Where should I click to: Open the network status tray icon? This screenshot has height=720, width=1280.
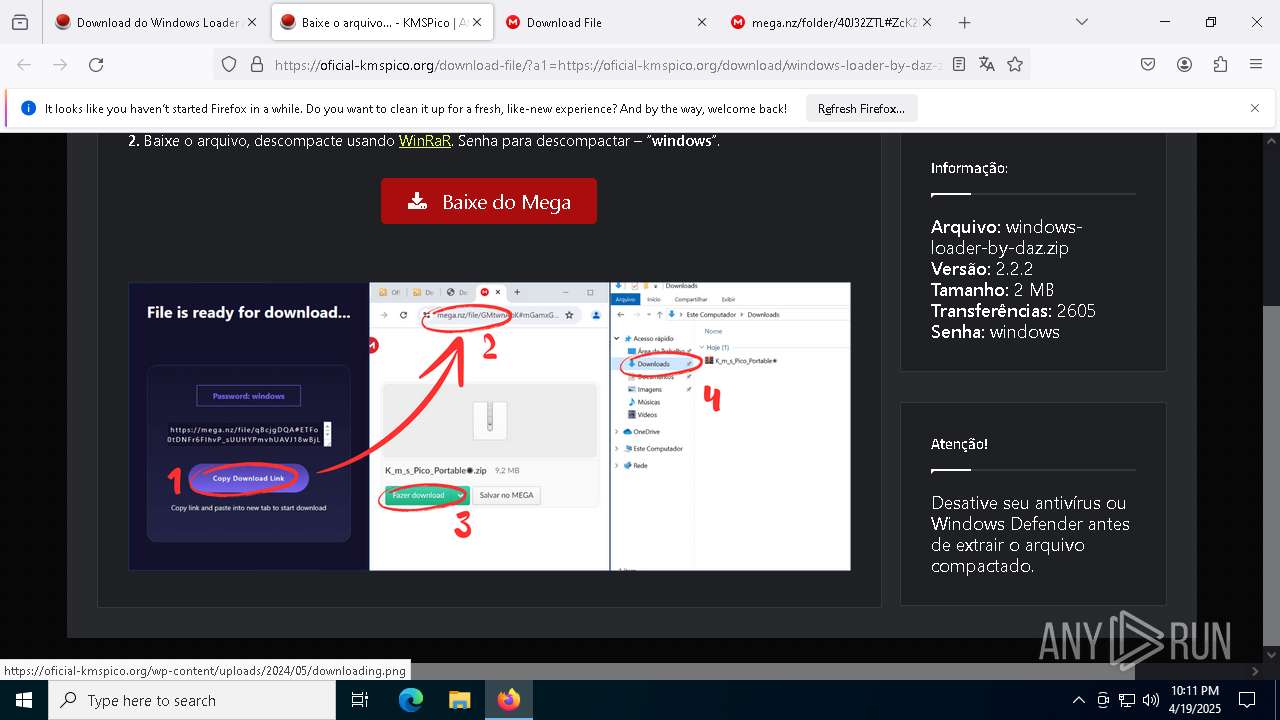click(x=1127, y=700)
